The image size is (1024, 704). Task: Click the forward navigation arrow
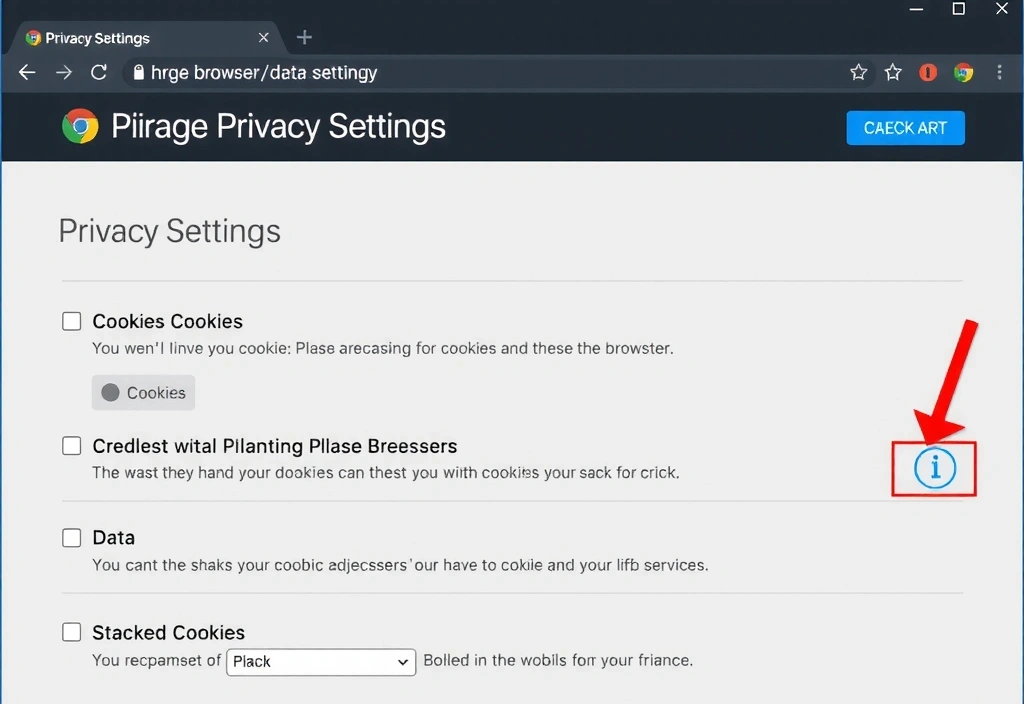click(62, 72)
